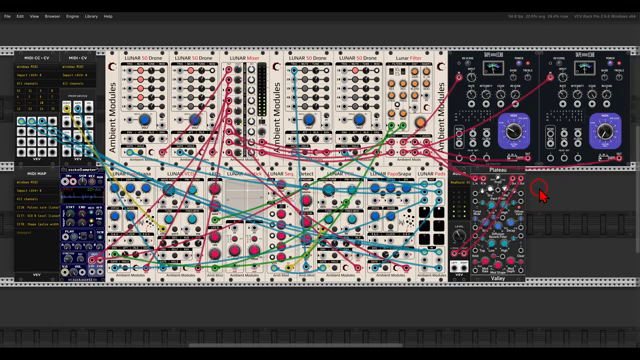
Task: Click the LUNAR Mixer level meter
Action: (262, 90)
